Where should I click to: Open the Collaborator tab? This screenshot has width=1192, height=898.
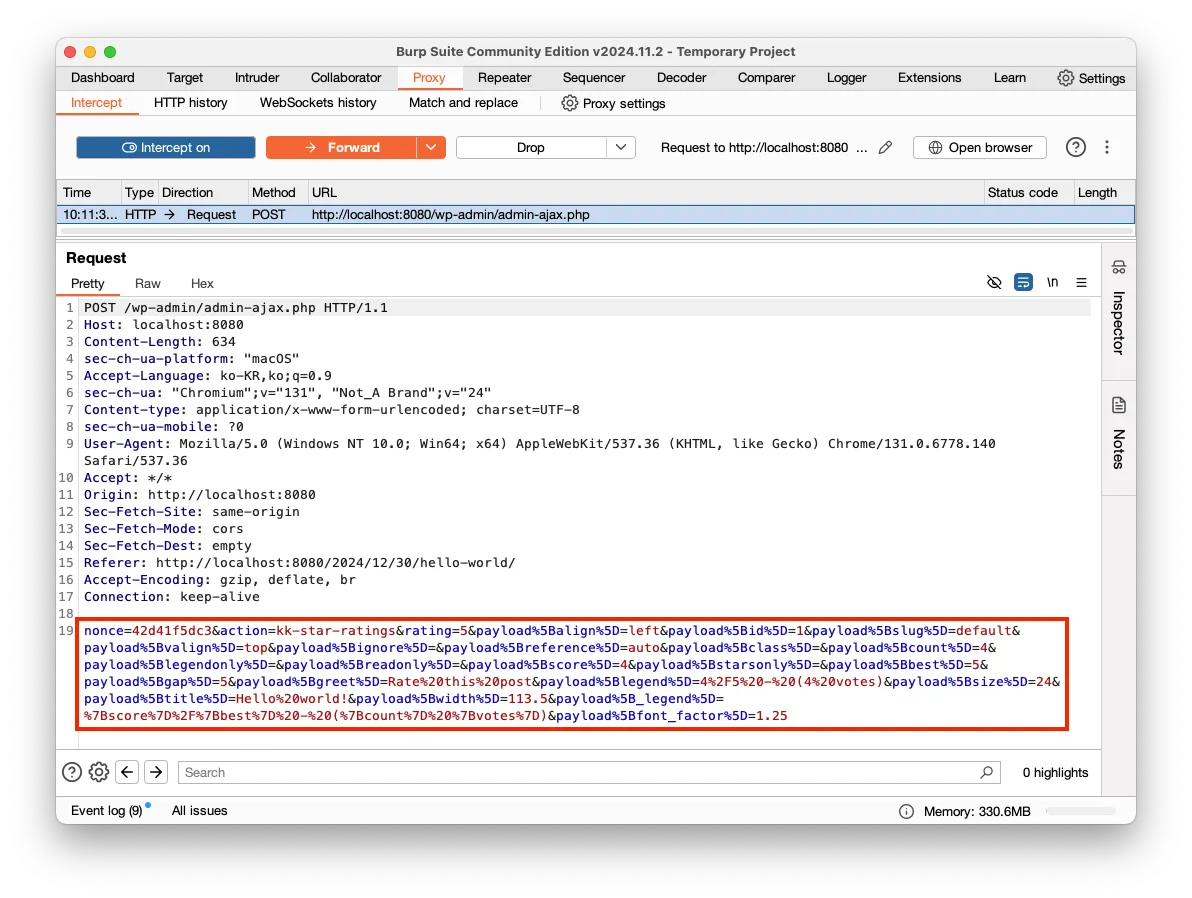pos(346,78)
